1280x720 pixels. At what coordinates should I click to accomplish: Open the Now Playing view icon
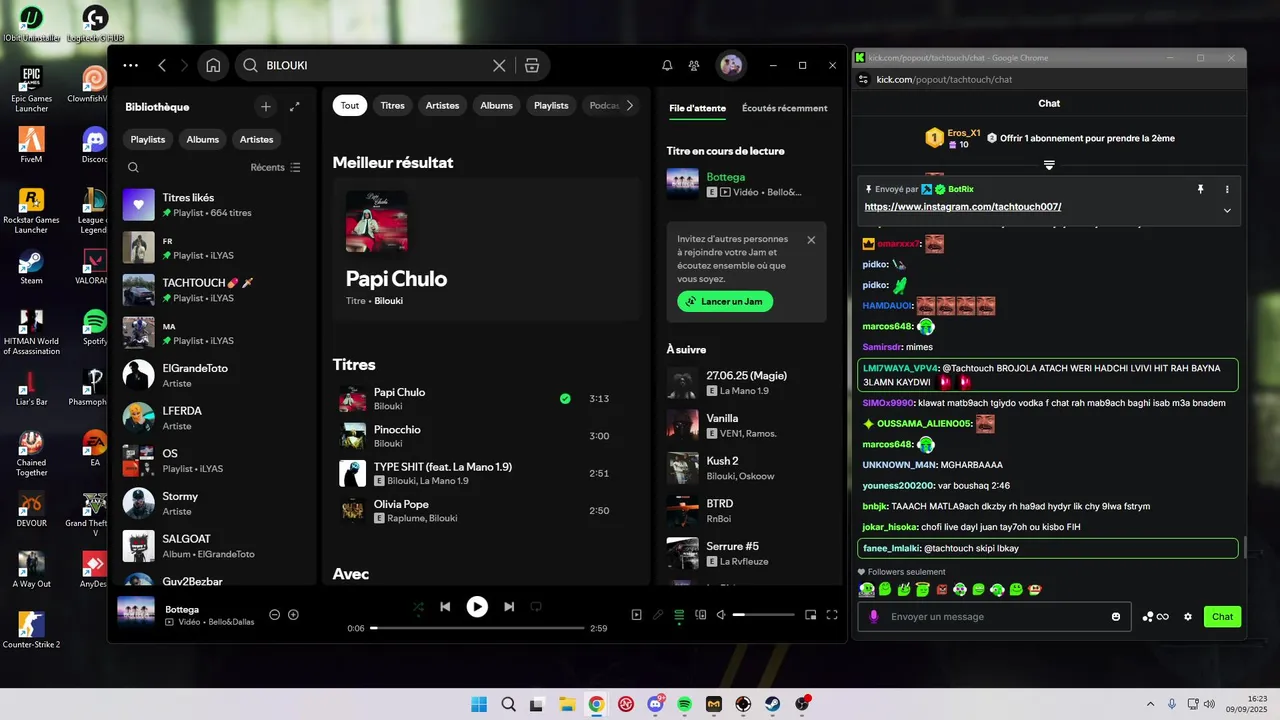point(637,615)
